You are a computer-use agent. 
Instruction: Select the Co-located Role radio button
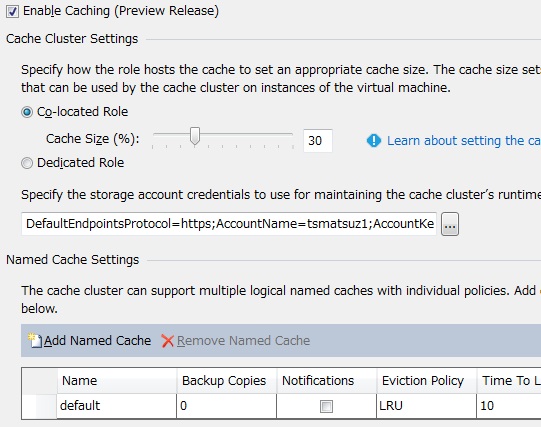click(27, 112)
